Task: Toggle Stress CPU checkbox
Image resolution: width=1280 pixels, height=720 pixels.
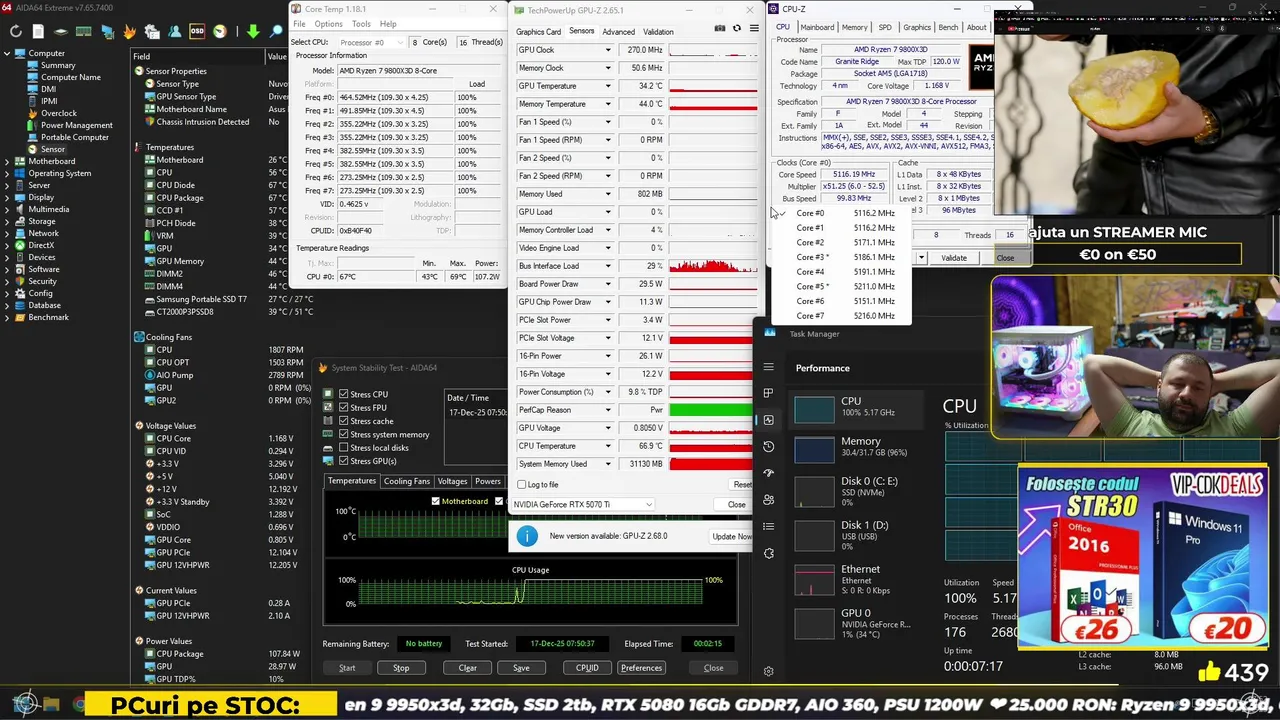Action: (x=343, y=394)
